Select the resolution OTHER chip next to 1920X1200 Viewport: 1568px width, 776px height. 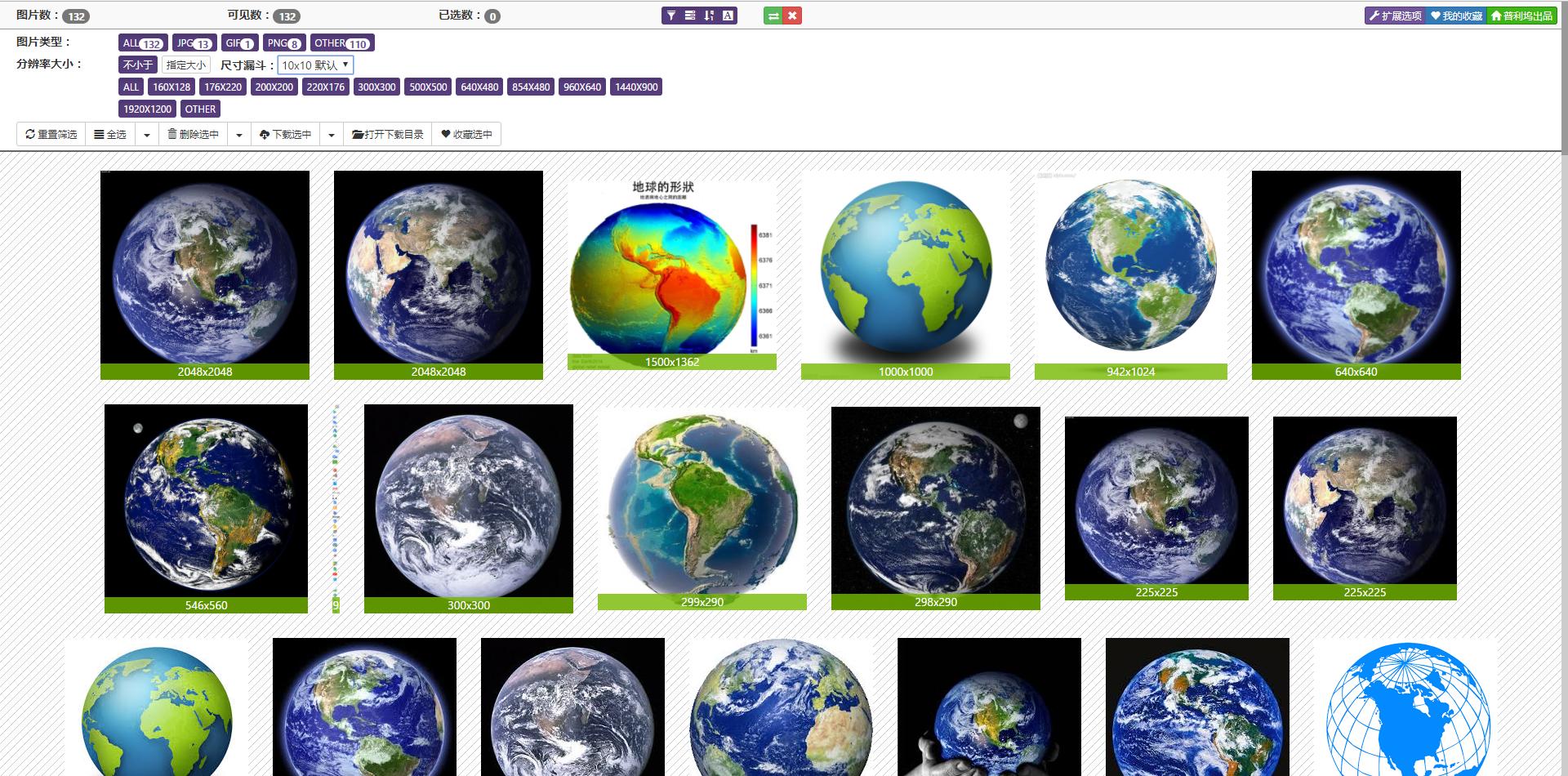(200, 109)
